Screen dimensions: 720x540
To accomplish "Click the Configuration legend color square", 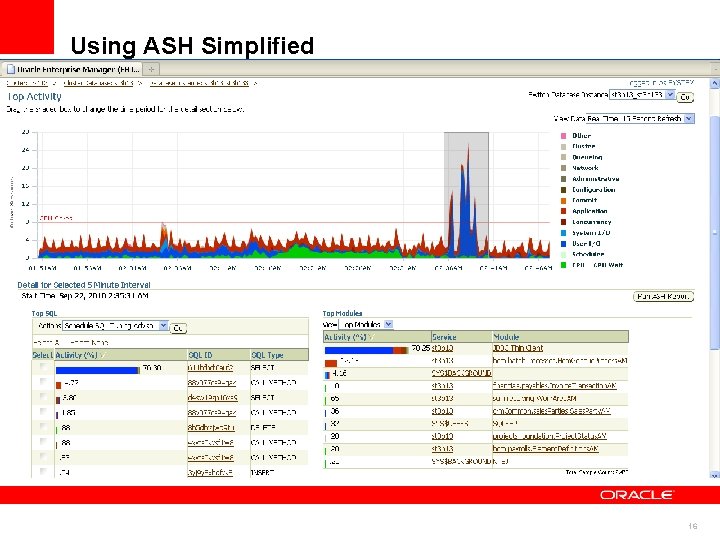I will [x=563, y=190].
